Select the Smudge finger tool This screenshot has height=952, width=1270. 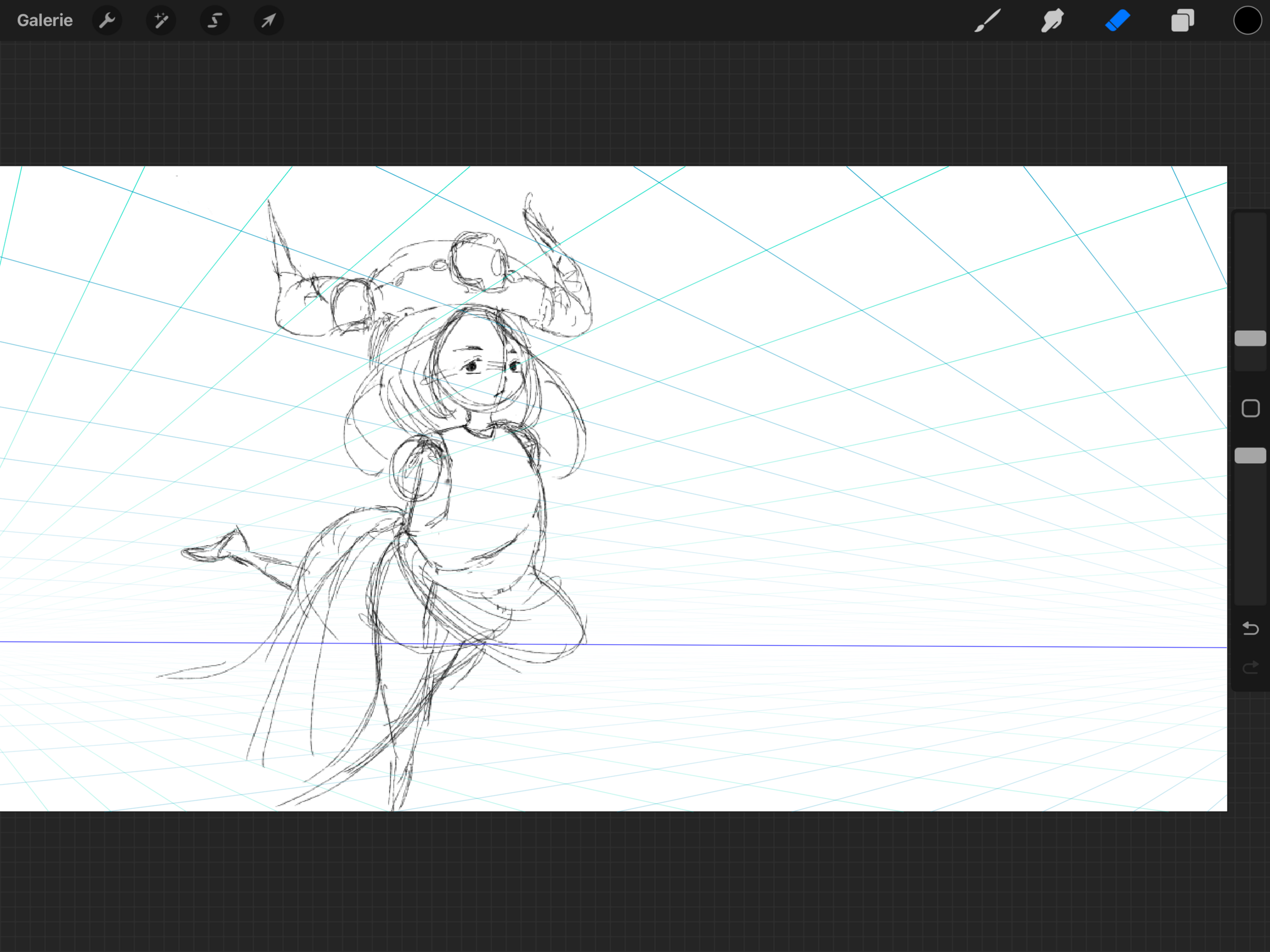point(1053,21)
